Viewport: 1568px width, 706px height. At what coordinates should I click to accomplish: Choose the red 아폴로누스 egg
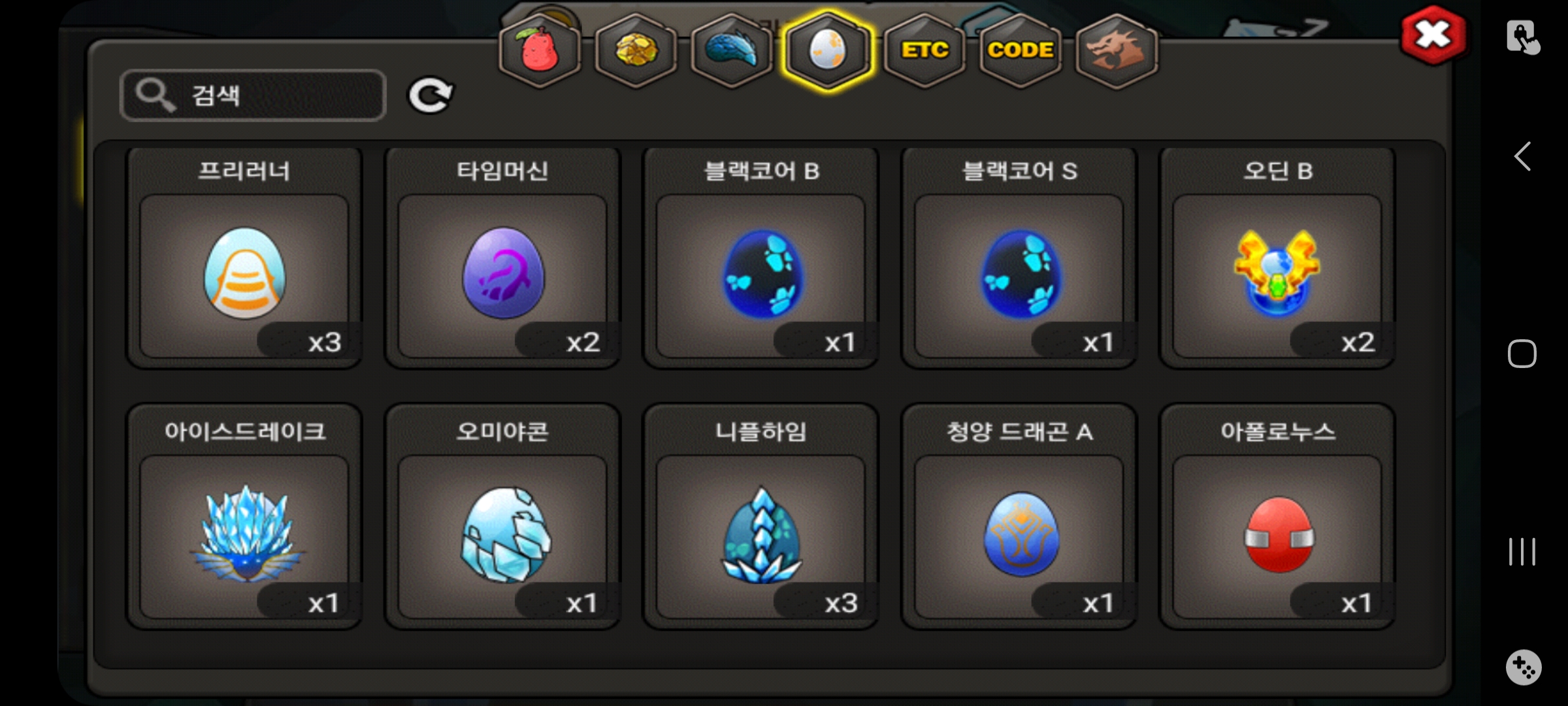1277,516
